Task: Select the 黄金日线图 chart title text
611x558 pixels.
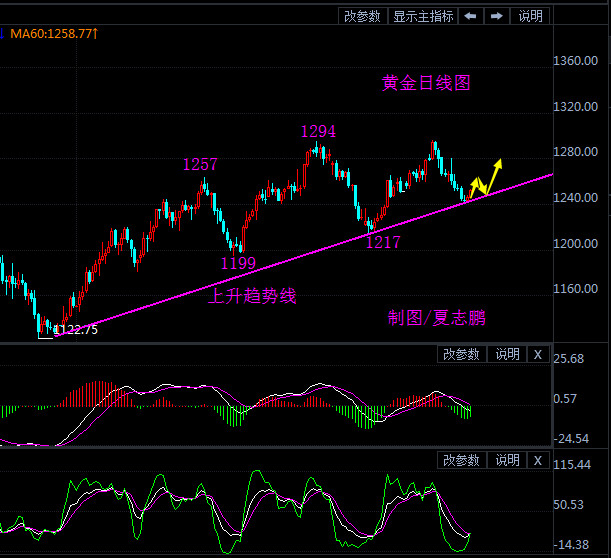Action: (426, 83)
